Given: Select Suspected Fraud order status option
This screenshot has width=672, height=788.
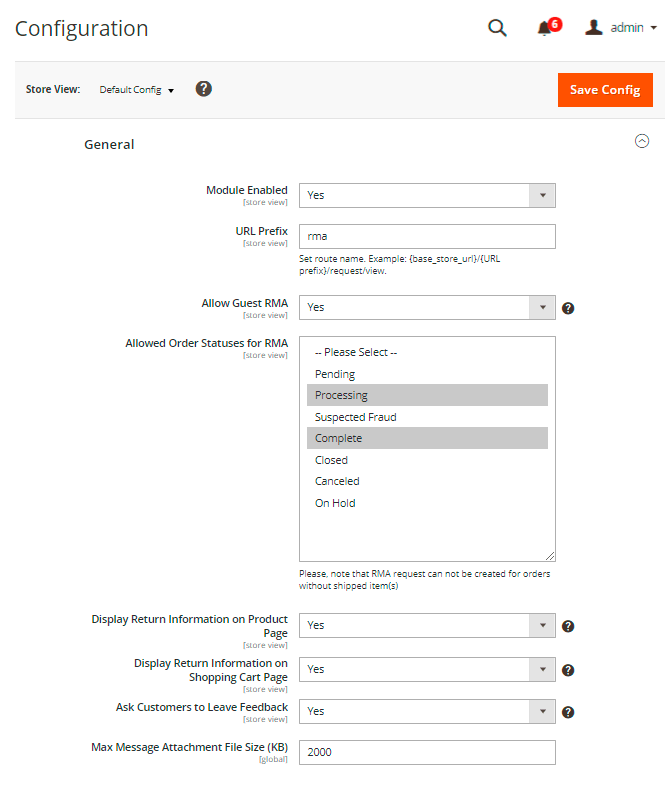Looking at the screenshot, I should [x=356, y=417].
